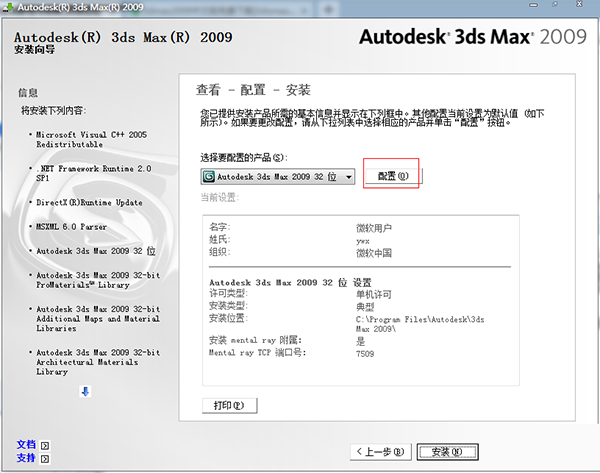
Task: Click the 信息 sidebar heading
Action: click(x=28, y=93)
